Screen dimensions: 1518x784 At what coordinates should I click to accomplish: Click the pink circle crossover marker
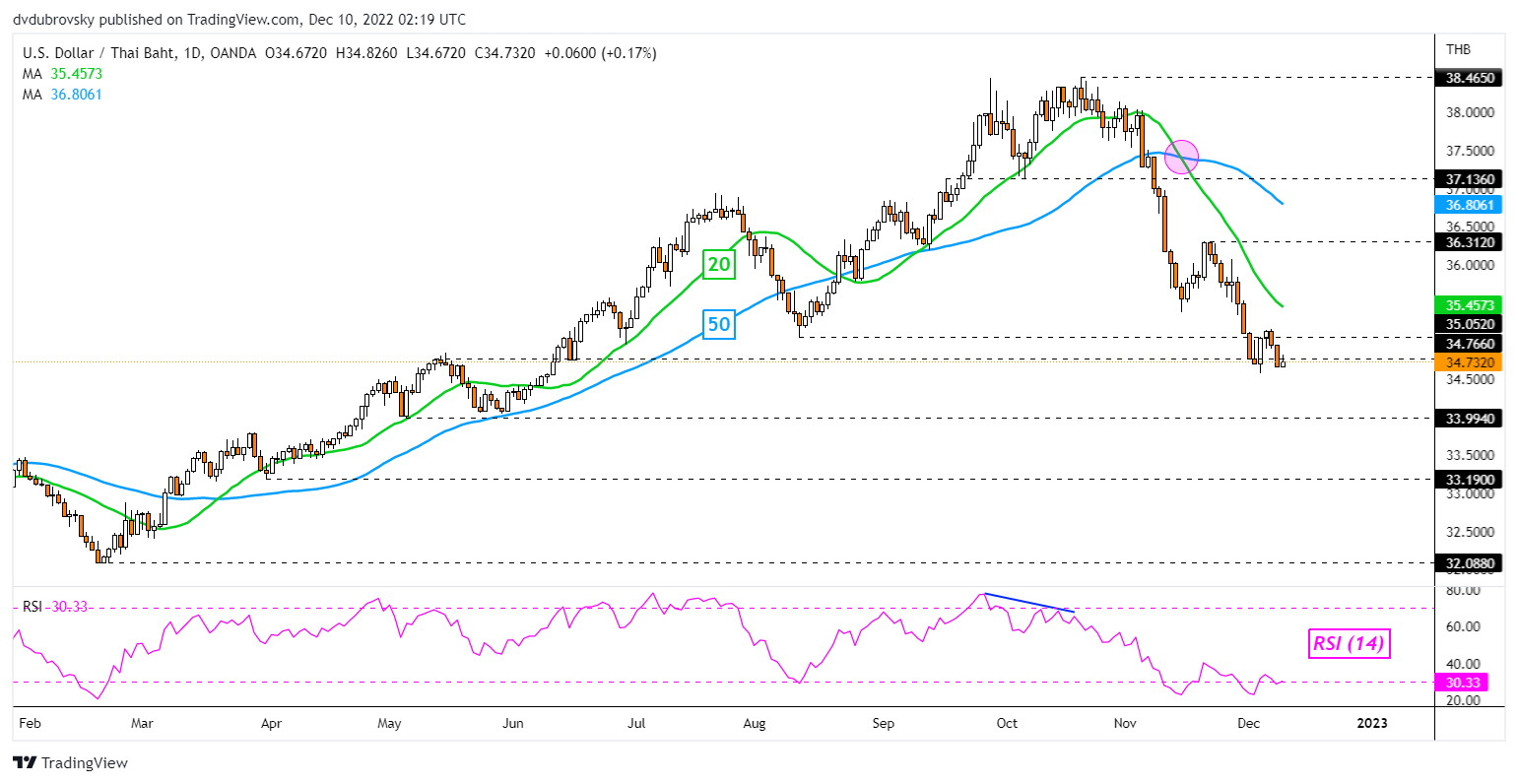tap(1181, 156)
